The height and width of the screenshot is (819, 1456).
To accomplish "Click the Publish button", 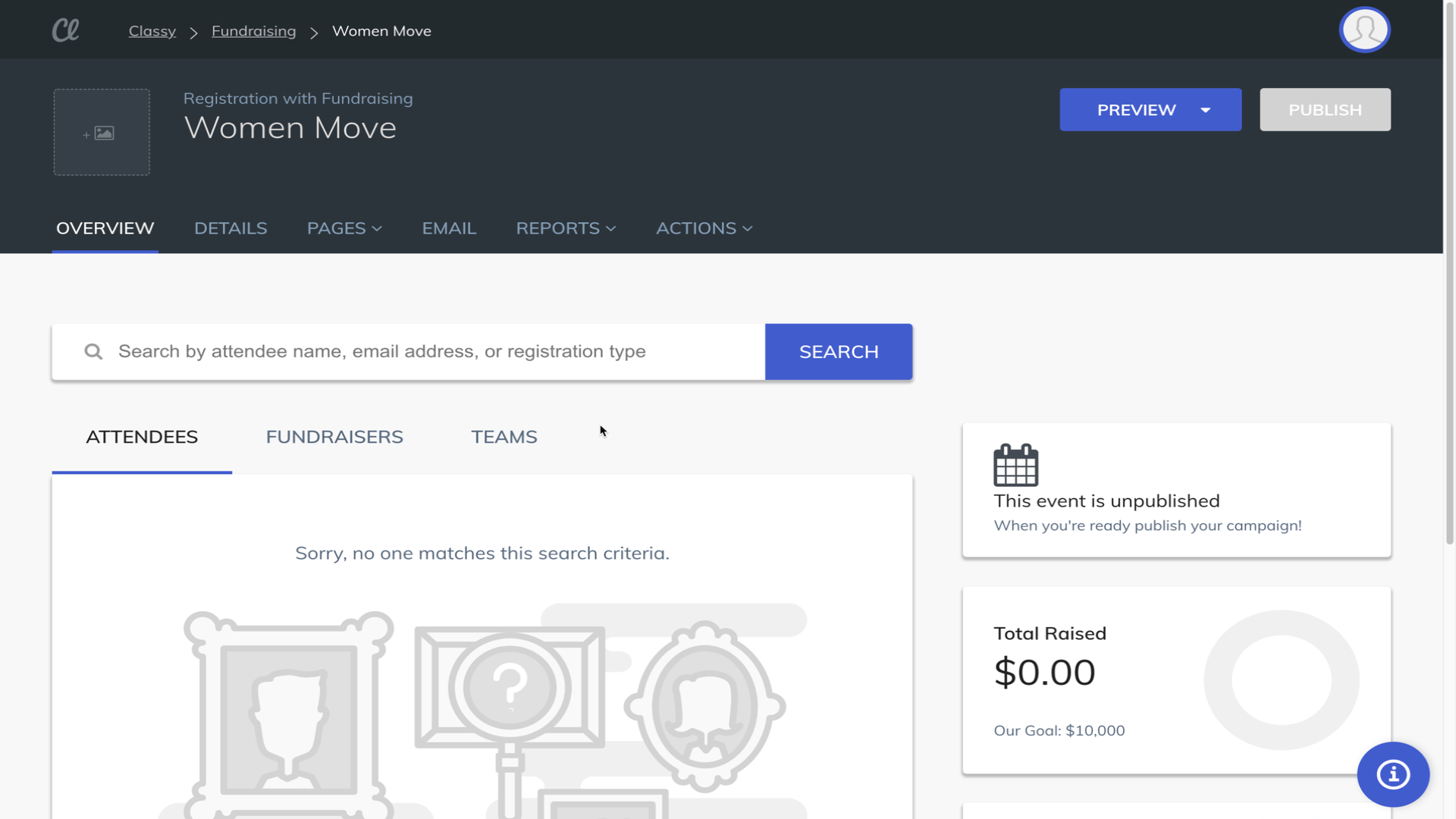I will coord(1325,110).
